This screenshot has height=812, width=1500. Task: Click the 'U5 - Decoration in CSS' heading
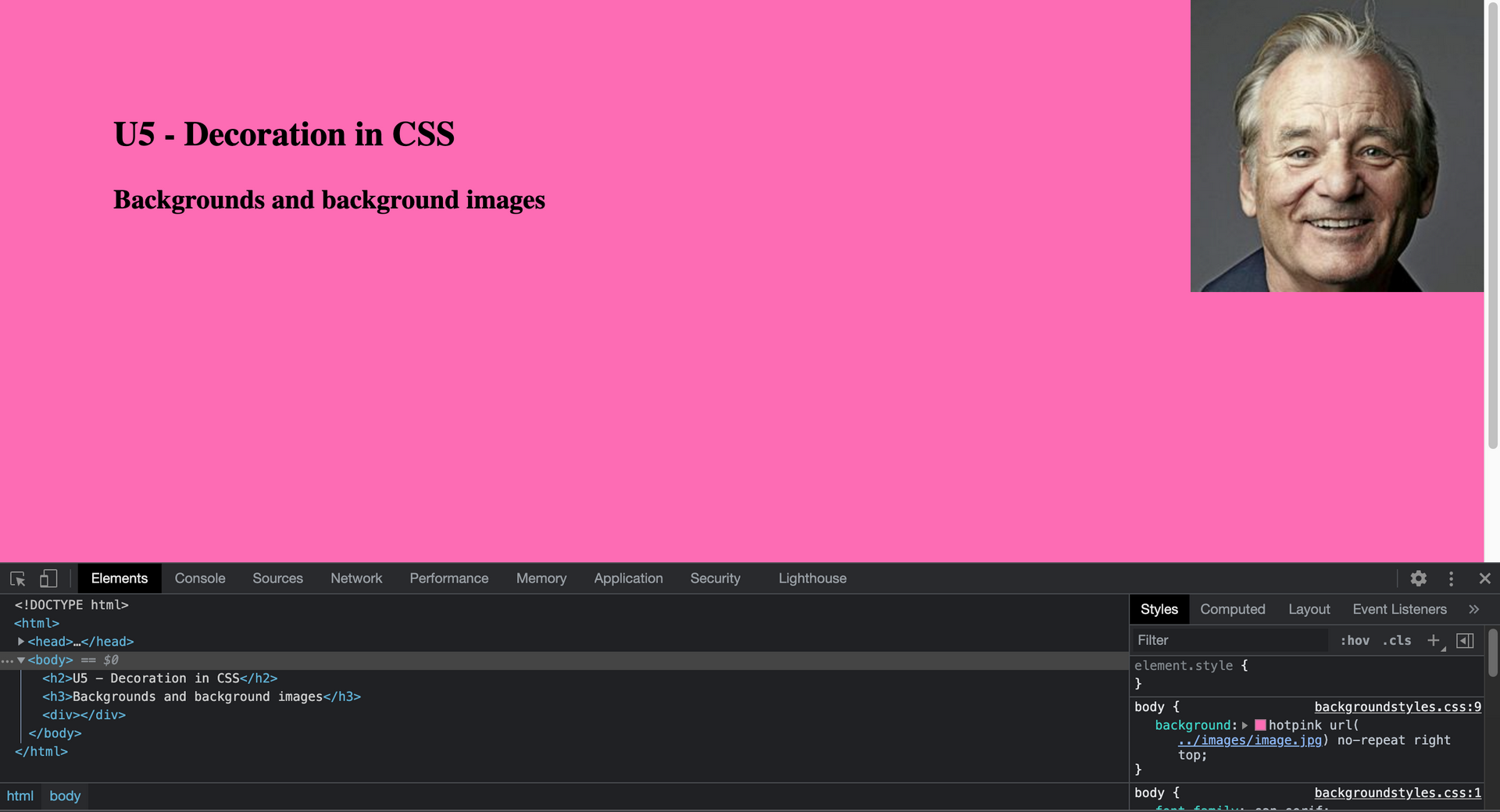[x=284, y=134]
